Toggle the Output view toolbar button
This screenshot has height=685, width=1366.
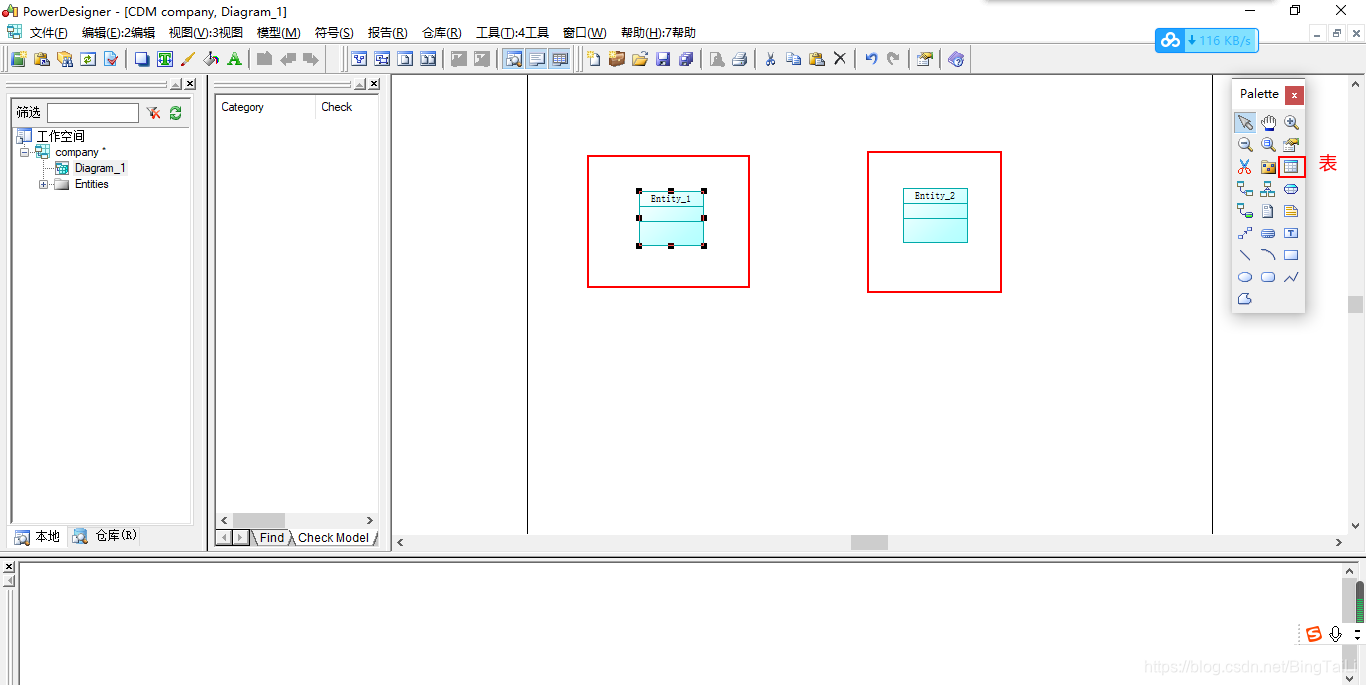pos(537,59)
